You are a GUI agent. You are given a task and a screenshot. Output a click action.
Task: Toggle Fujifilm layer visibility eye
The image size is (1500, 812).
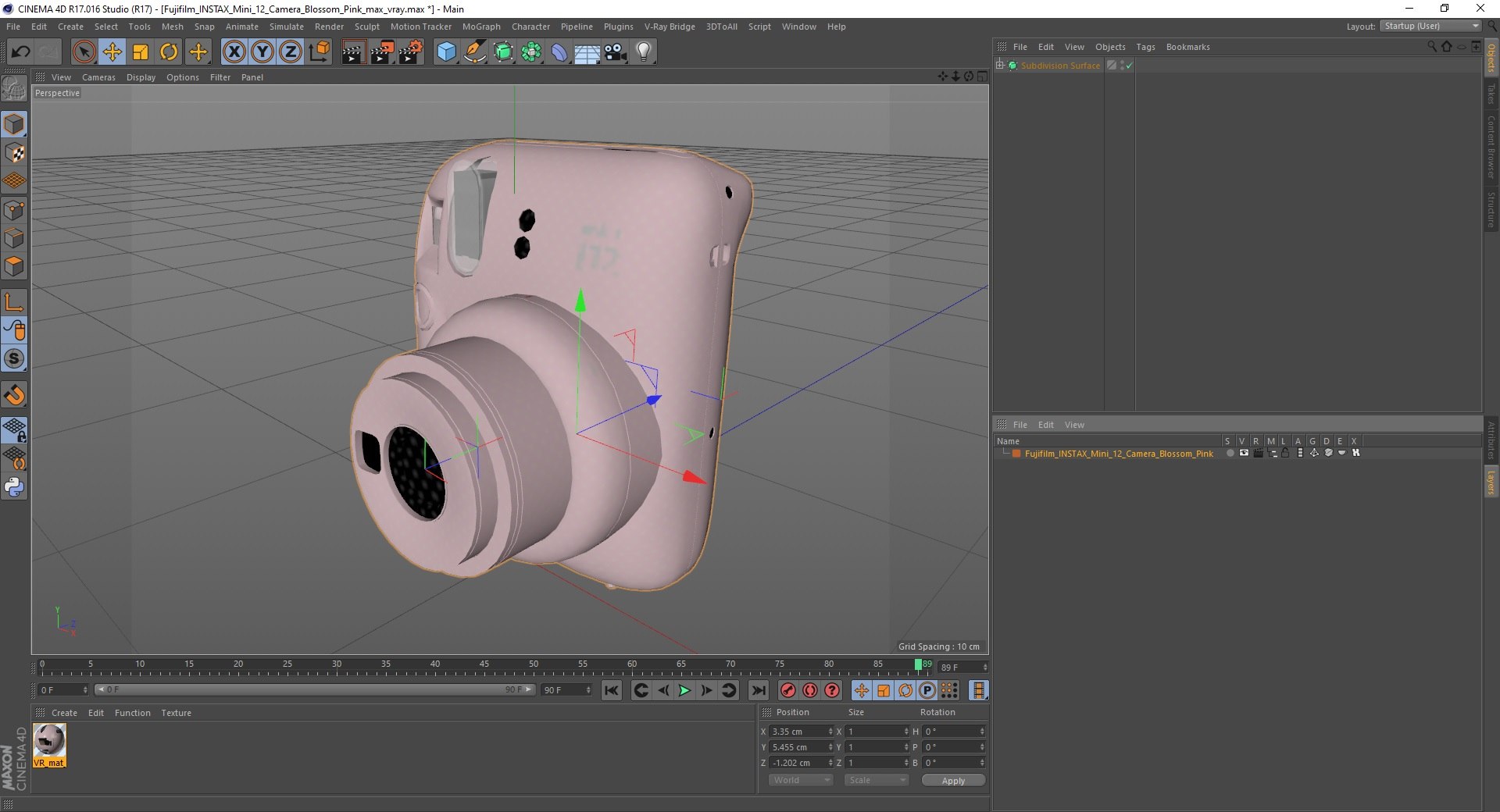pyautogui.click(x=1244, y=453)
